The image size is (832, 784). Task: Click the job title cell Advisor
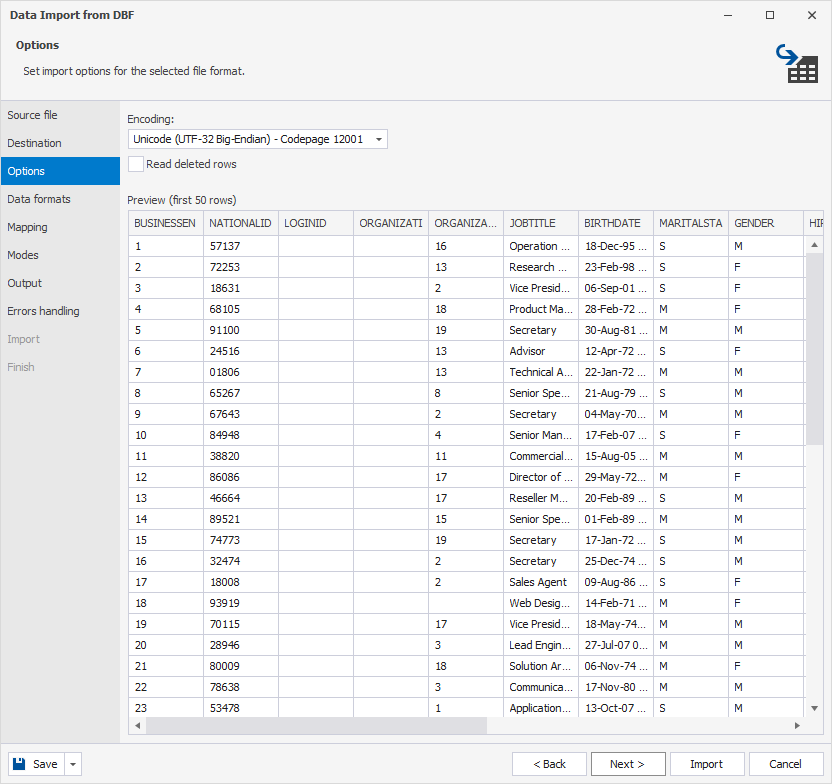[541, 351]
